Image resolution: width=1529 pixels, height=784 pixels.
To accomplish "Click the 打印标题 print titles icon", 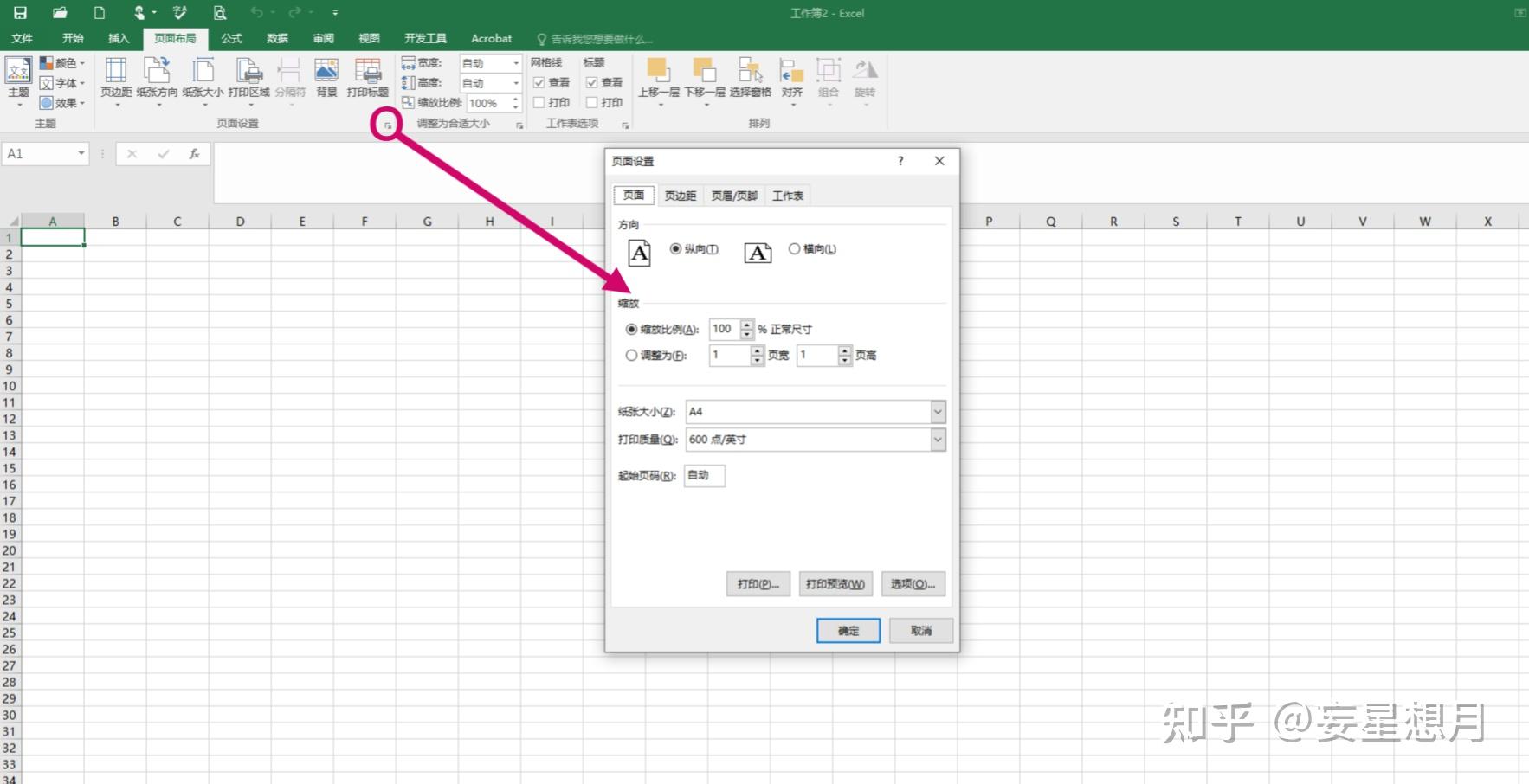I will pyautogui.click(x=368, y=70).
